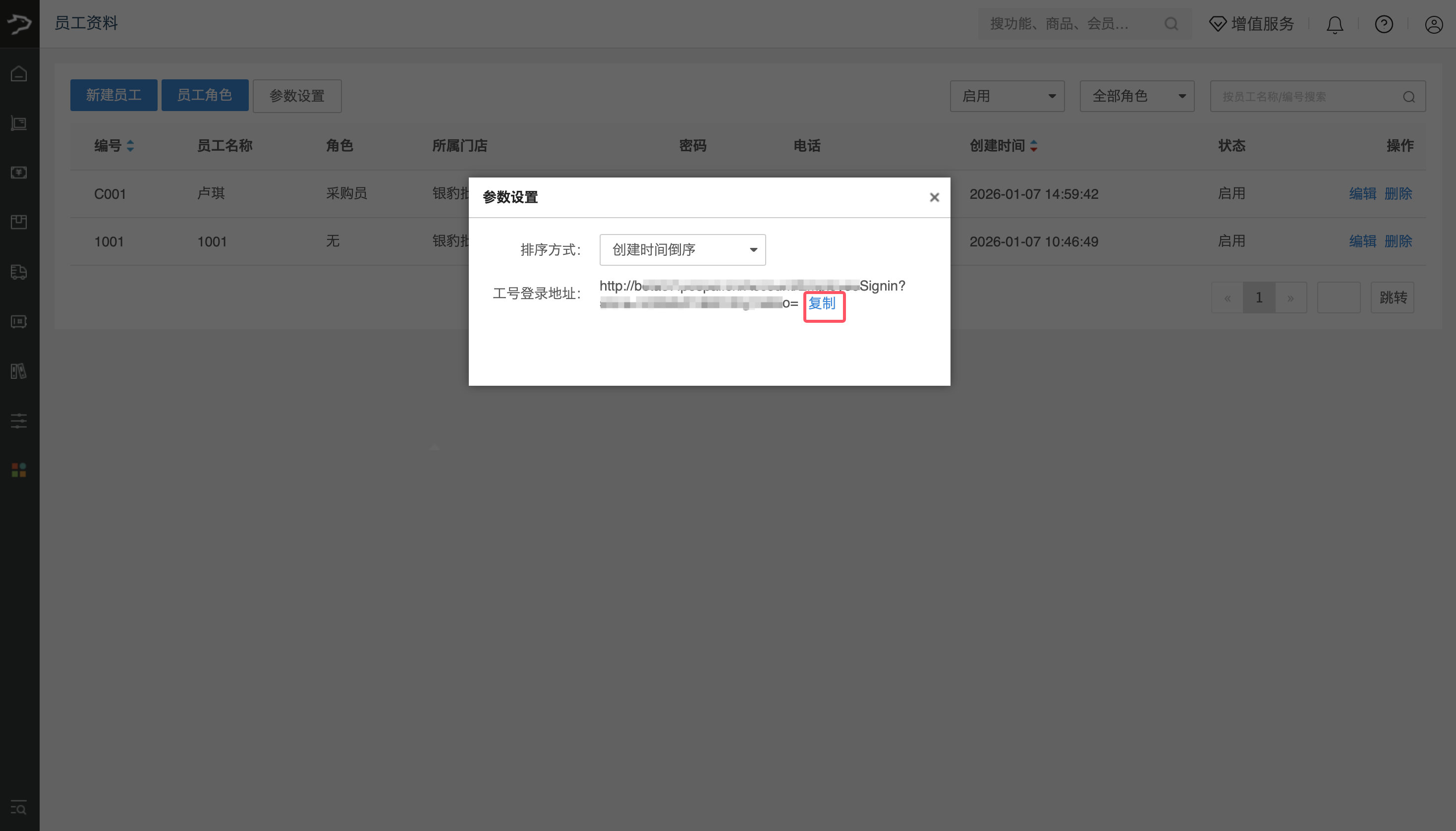Click the 增值服务 diamond icon
The width and height of the screenshot is (1456, 831).
1218,24
